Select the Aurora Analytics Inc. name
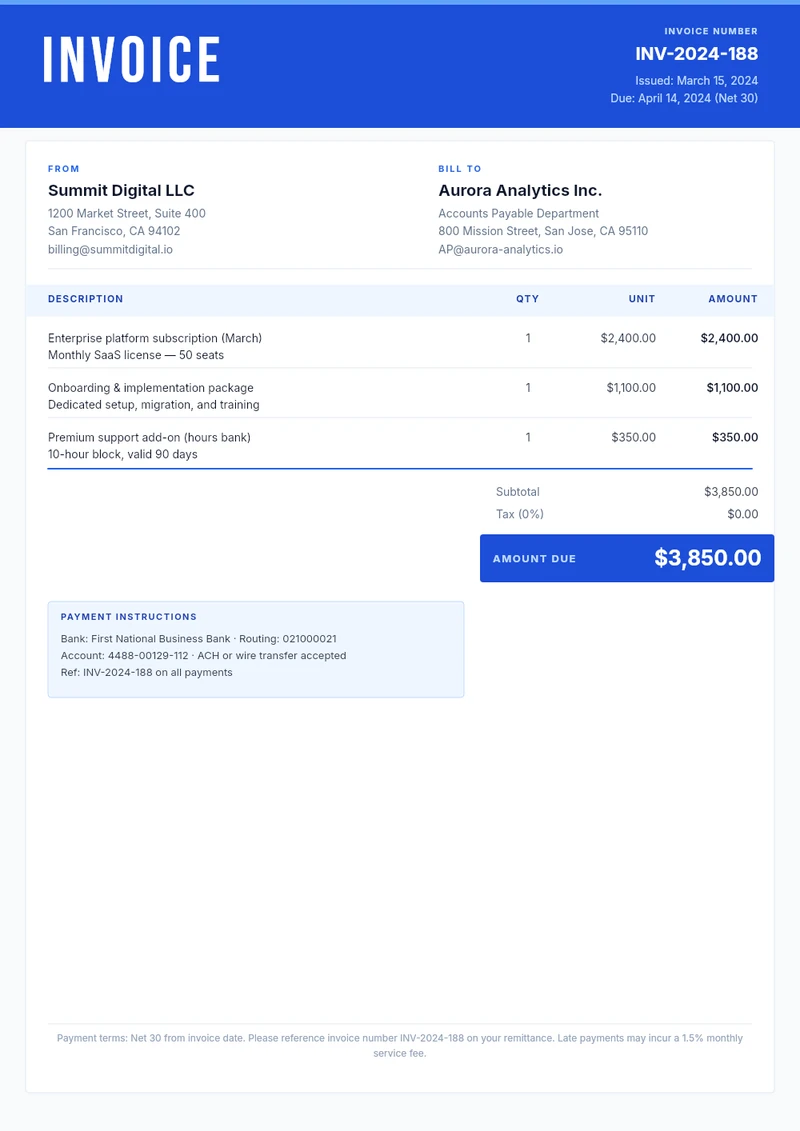The height and width of the screenshot is (1131, 800). [x=520, y=190]
